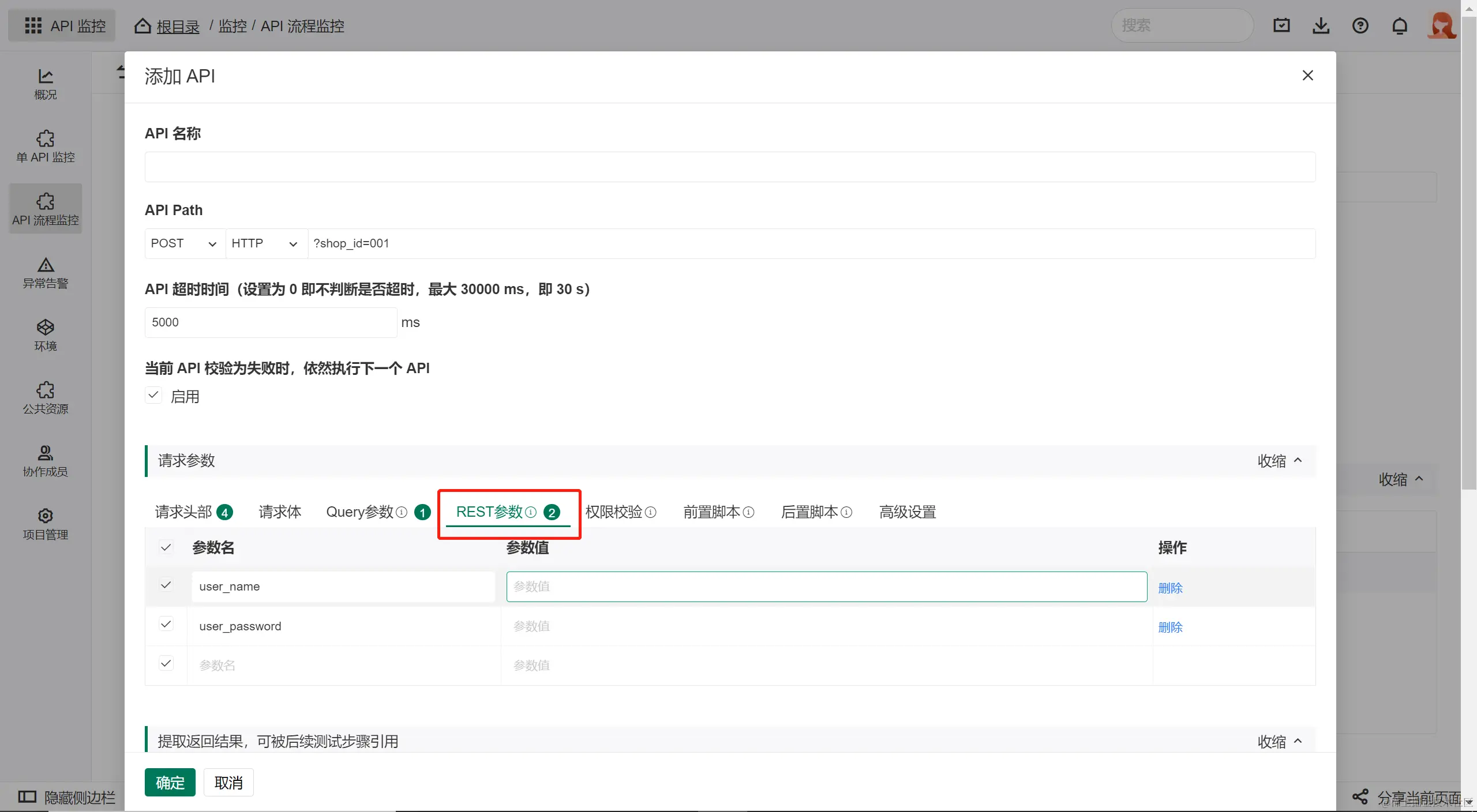This screenshot has width=1477, height=812.
Task: Switch to the 请求头部 tab
Action: [x=184, y=512]
